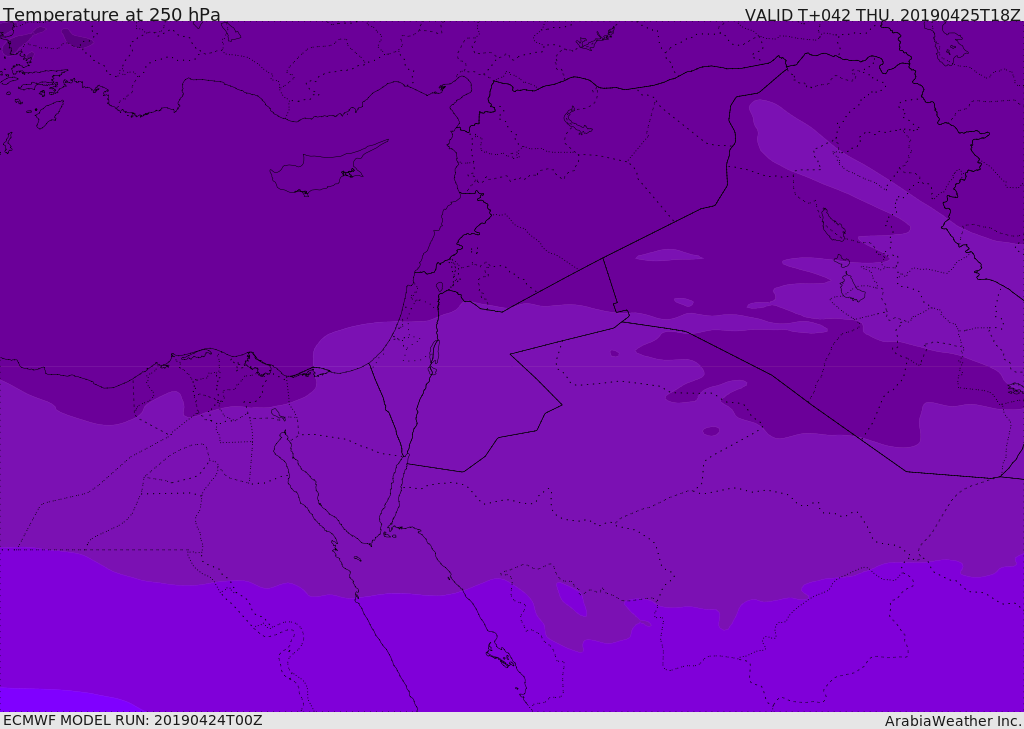Click the 'ArabiaWeather Inc.' credit text

coord(952,721)
